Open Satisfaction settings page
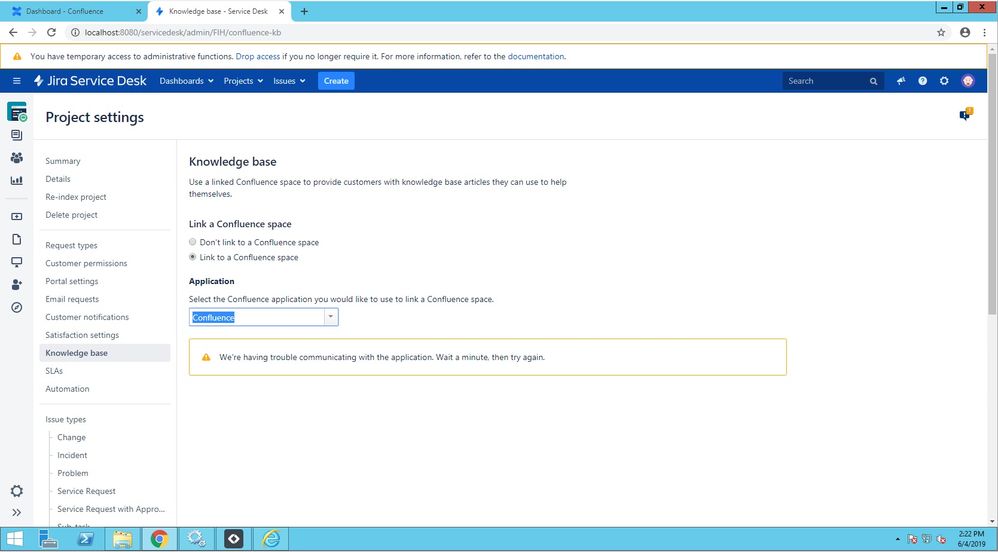Screen dimensions: 998x552 (82, 335)
